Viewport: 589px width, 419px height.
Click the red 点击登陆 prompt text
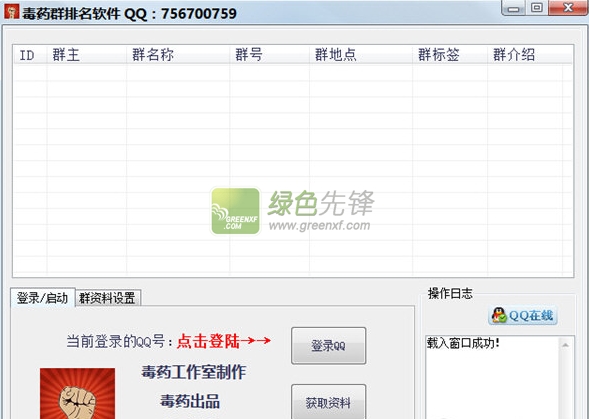tap(224, 341)
